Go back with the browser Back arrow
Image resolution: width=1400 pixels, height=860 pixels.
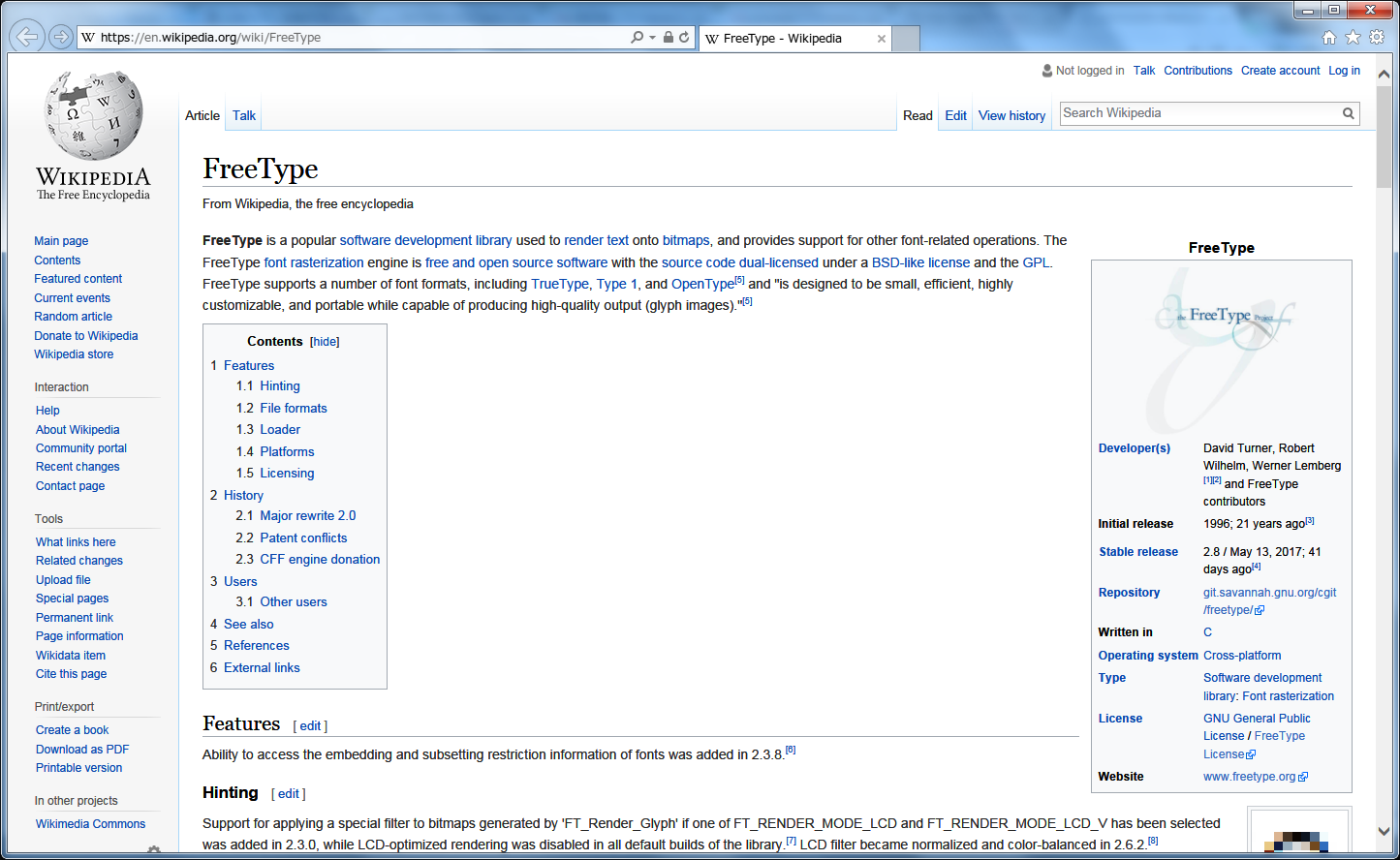pyautogui.click(x=26, y=37)
